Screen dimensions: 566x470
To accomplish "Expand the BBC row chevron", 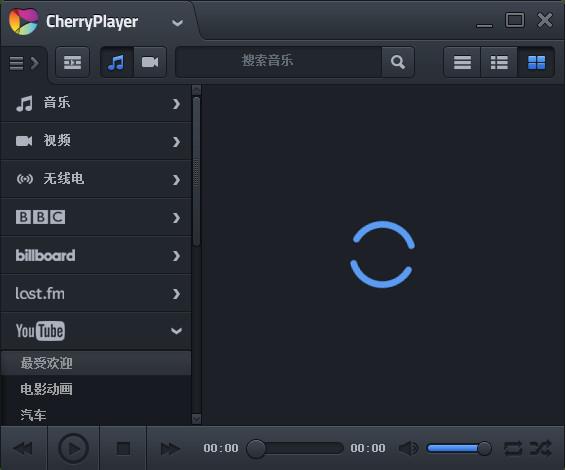I will [176, 218].
